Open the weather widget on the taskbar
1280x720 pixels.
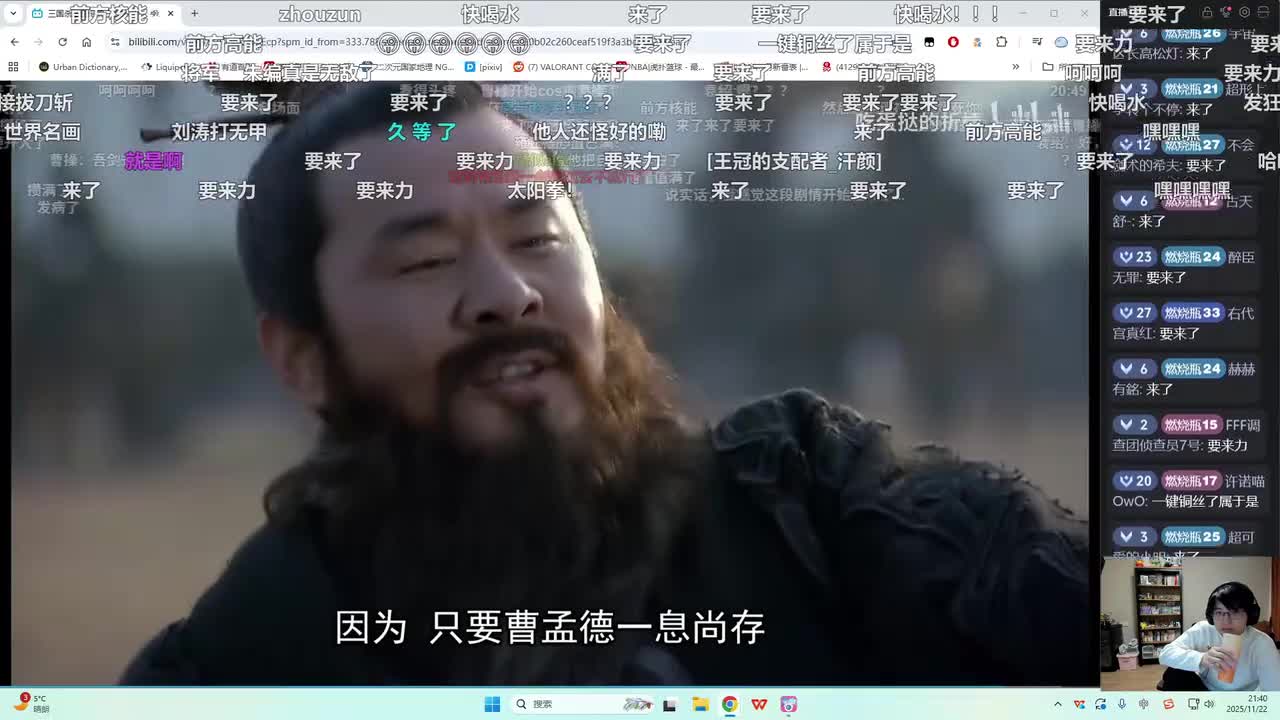click(30, 703)
